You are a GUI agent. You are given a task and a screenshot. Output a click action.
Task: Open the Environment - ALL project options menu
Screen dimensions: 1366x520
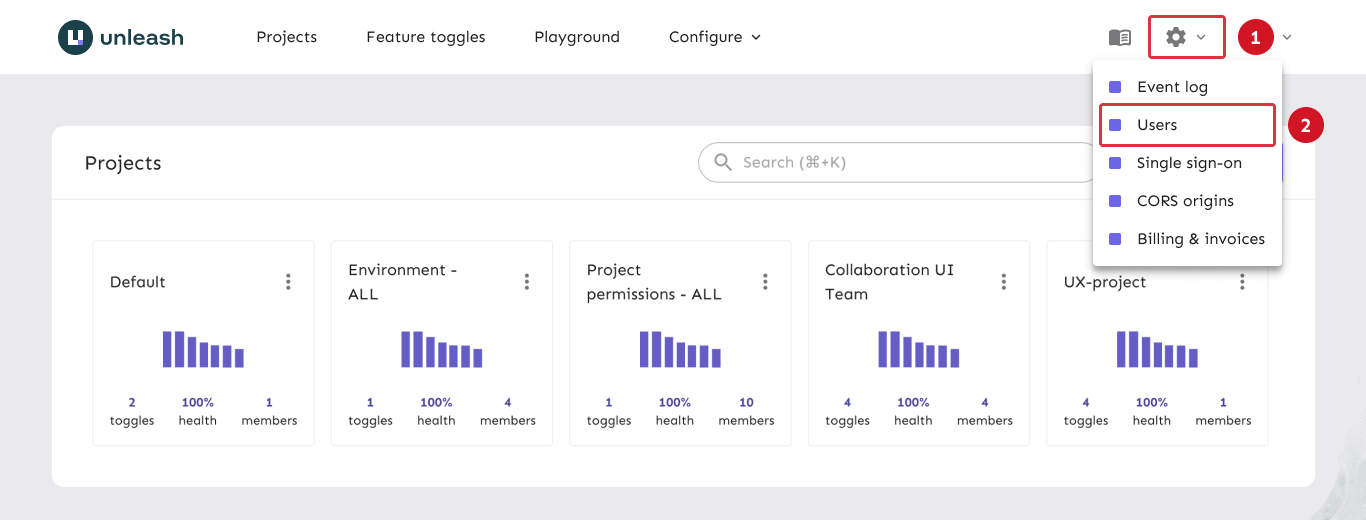coord(527,282)
